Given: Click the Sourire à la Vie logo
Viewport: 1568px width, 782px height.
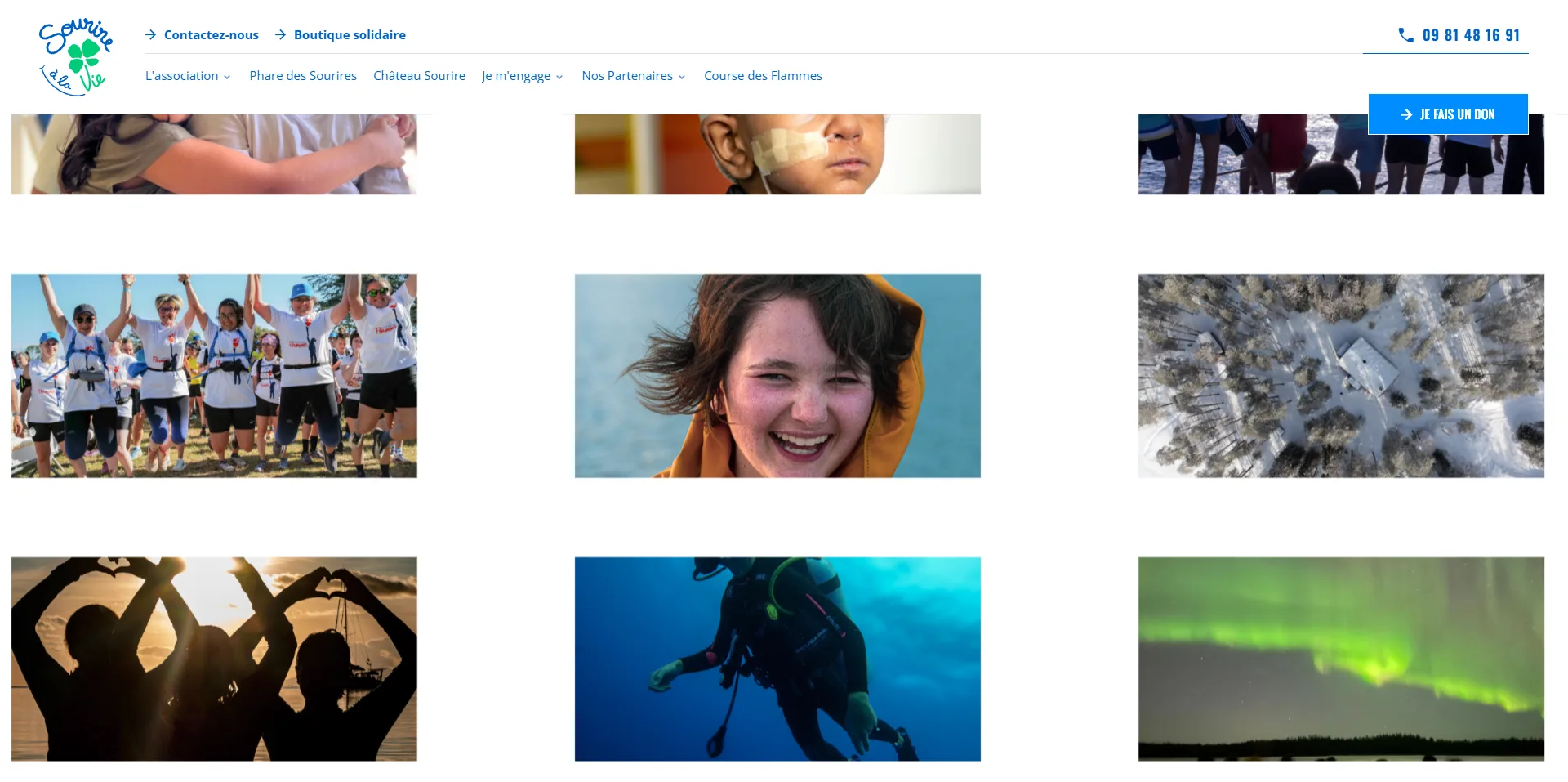Looking at the screenshot, I should point(76,57).
